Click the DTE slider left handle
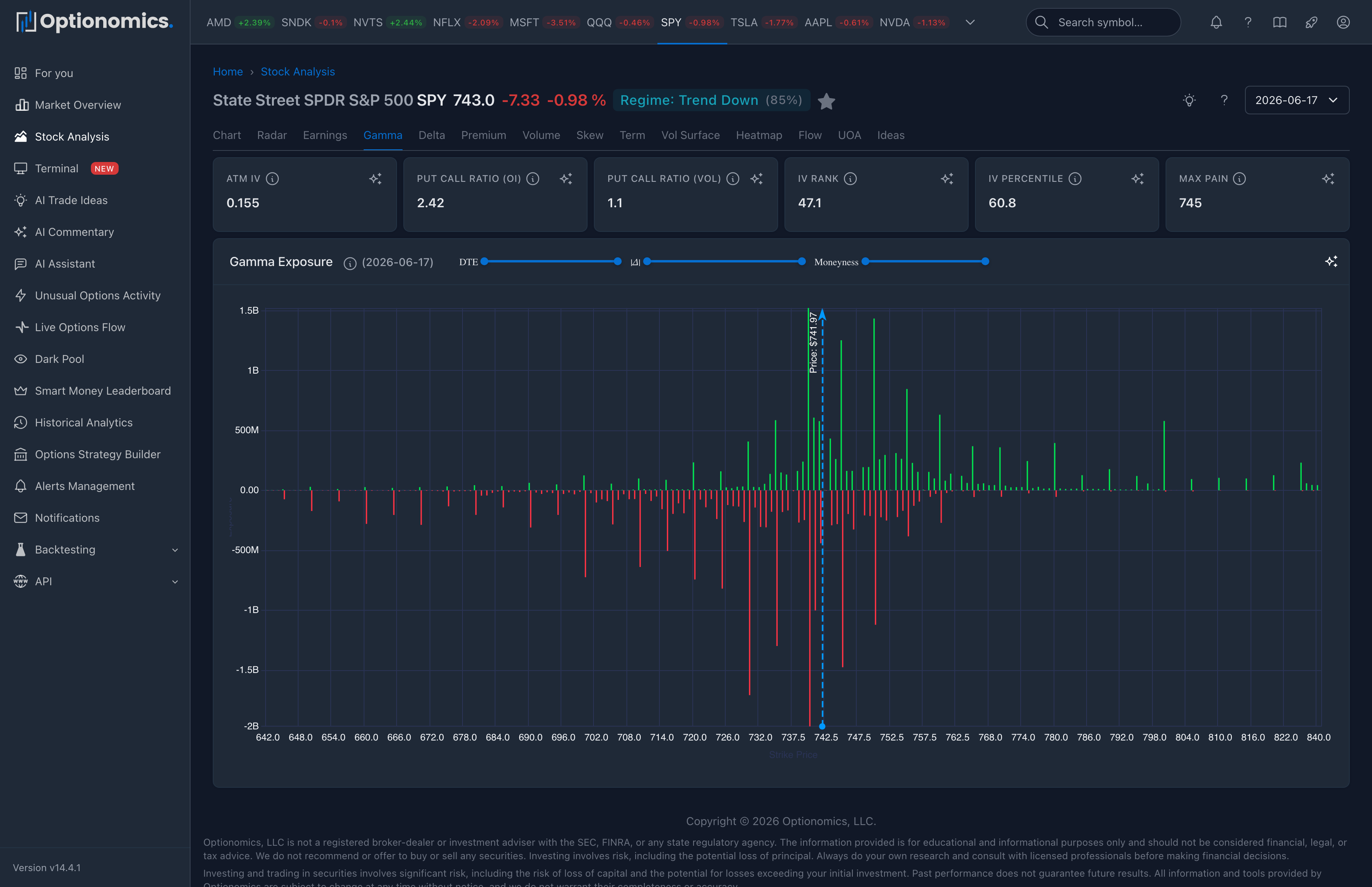Screen dimensions: 1372x887 (x=485, y=262)
